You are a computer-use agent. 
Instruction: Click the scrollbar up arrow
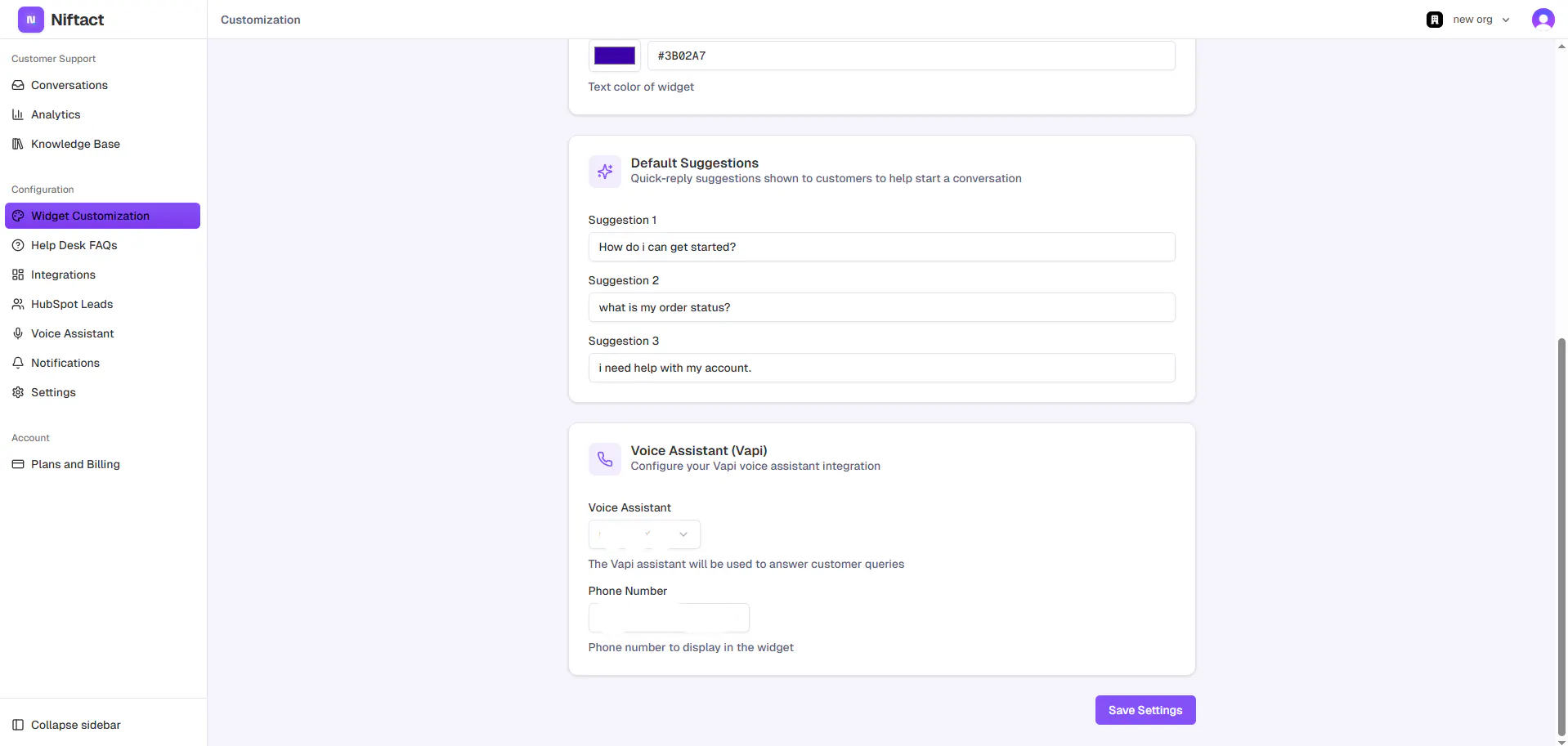click(x=1561, y=47)
